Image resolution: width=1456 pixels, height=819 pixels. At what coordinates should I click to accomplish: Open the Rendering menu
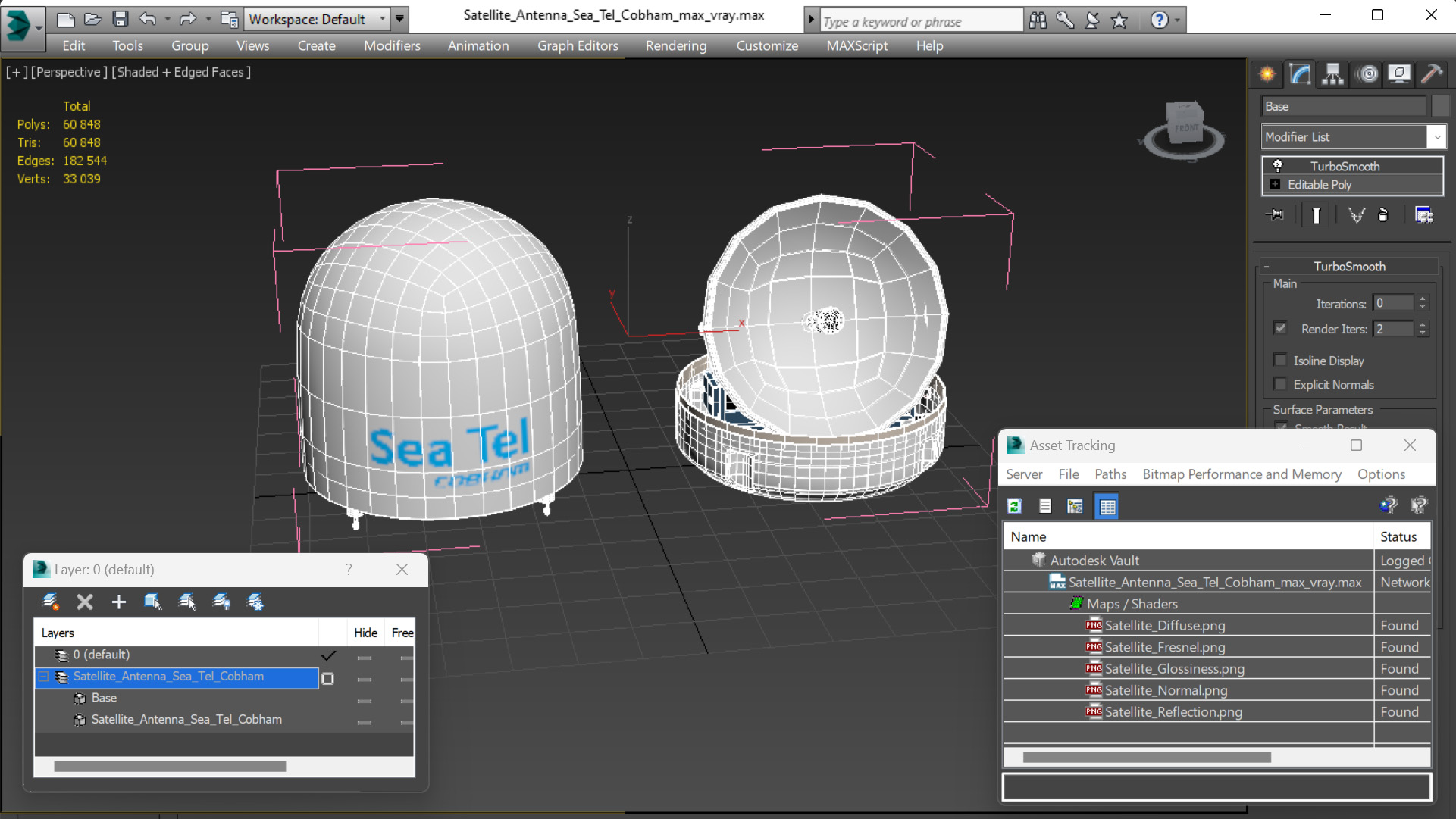tap(676, 45)
